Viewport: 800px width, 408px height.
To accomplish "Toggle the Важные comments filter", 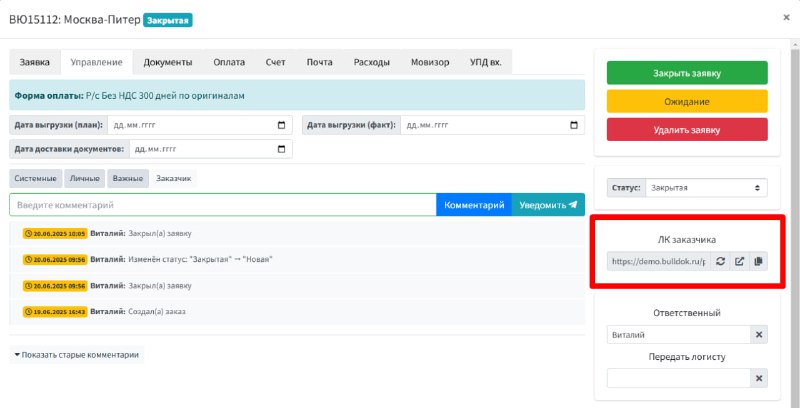I will pyautogui.click(x=128, y=178).
